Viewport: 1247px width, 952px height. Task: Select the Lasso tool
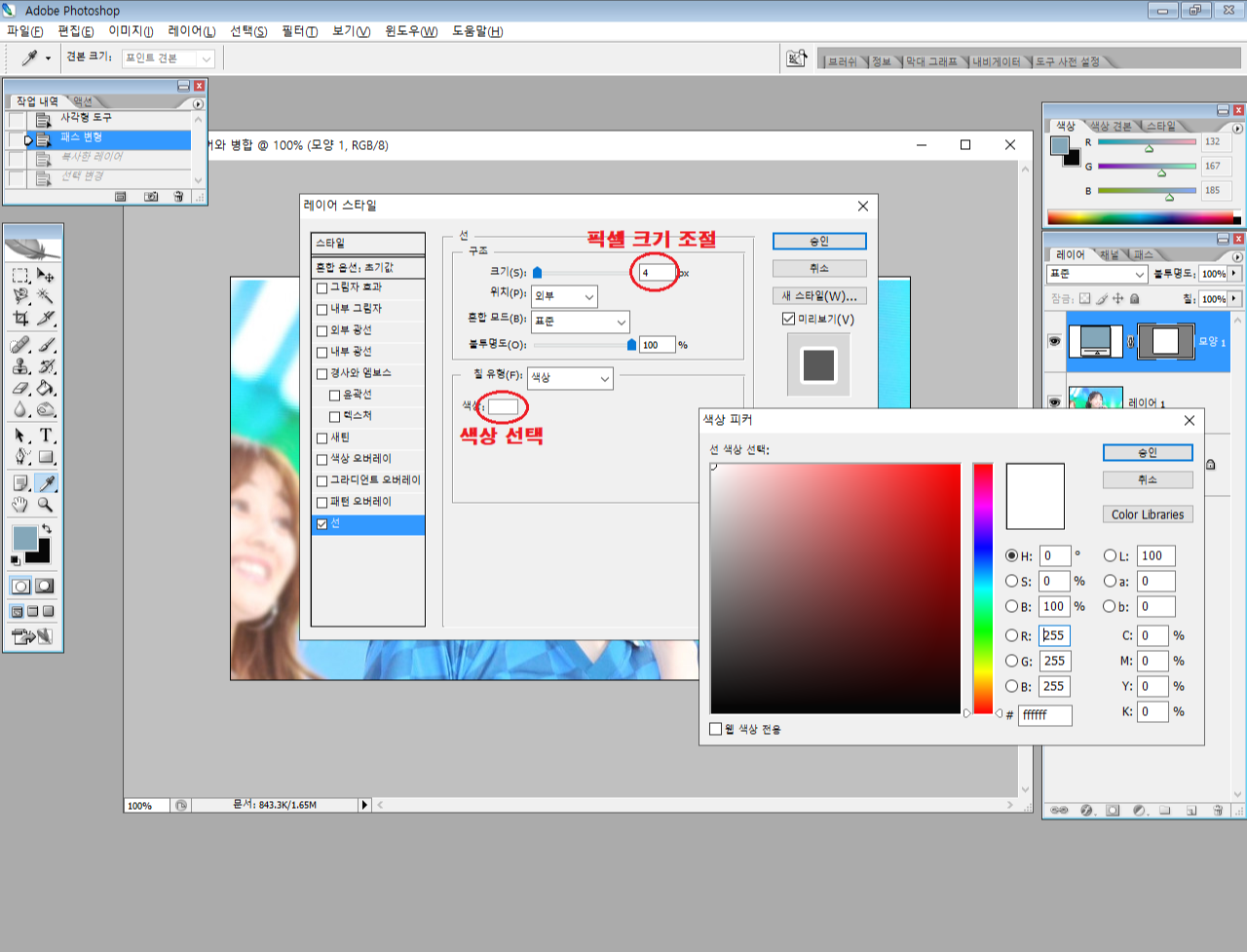pos(20,296)
